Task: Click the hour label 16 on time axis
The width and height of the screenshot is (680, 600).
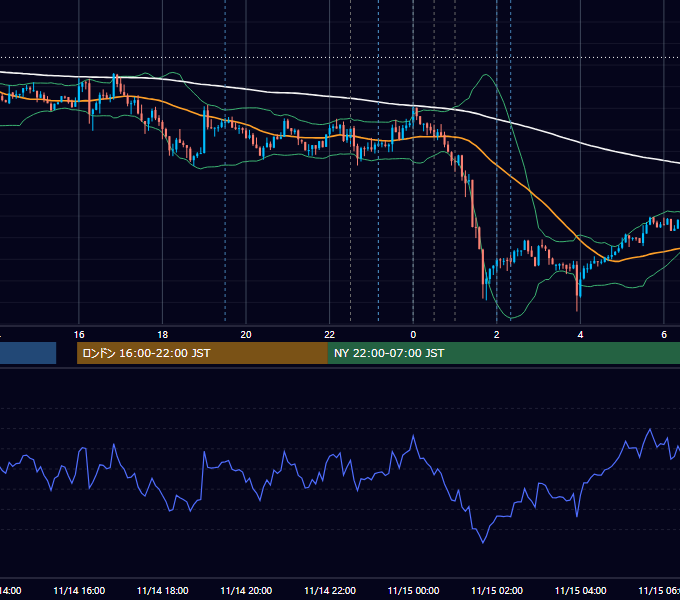Action: pos(79,335)
